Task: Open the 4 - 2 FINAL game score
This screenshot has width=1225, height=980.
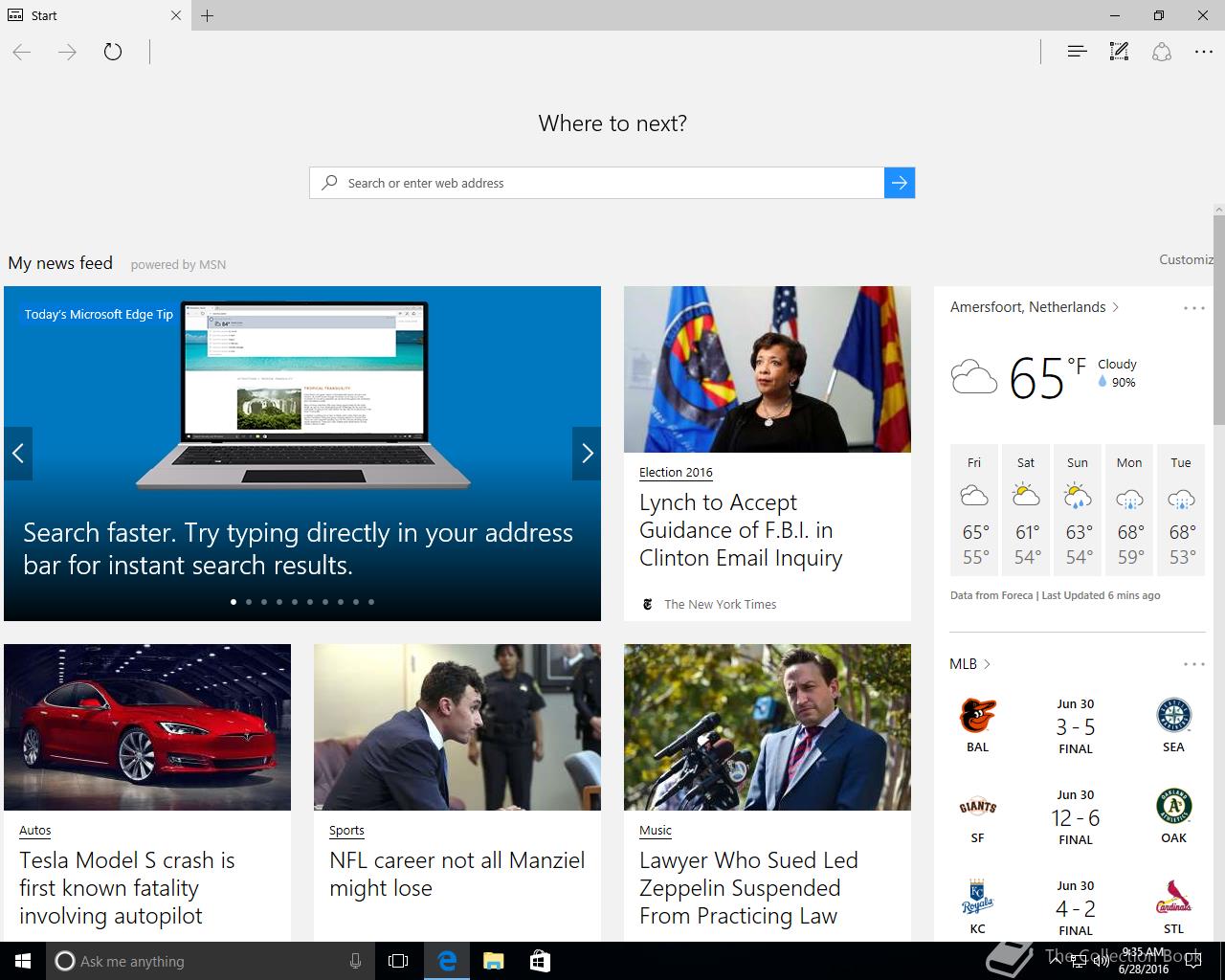Action: pos(1076,909)
